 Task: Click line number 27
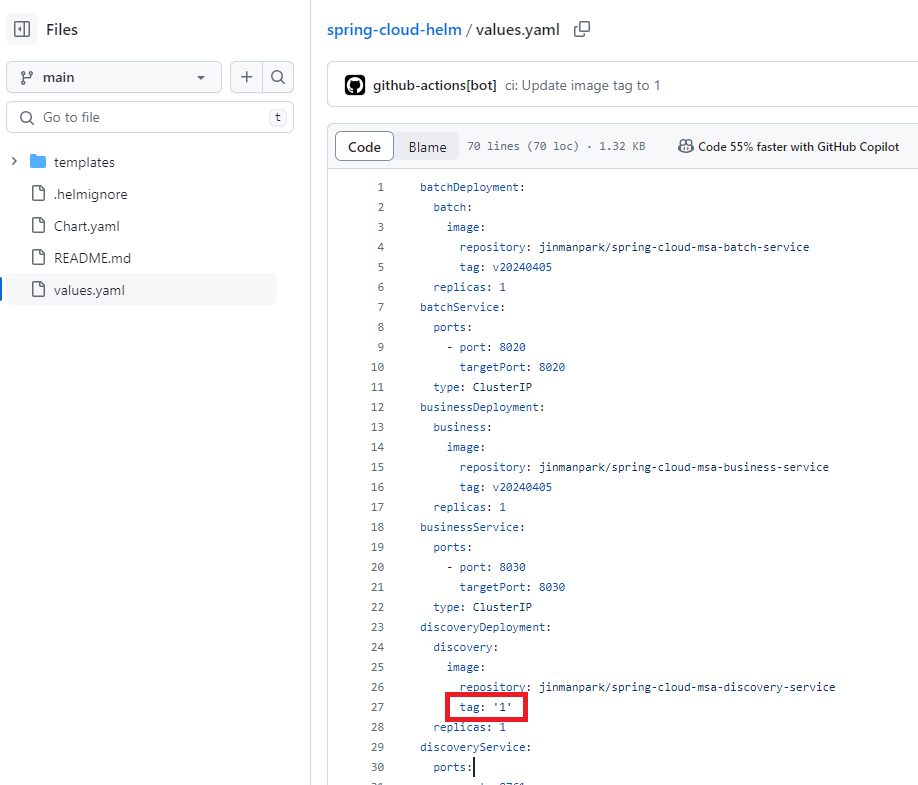(378, 707)
